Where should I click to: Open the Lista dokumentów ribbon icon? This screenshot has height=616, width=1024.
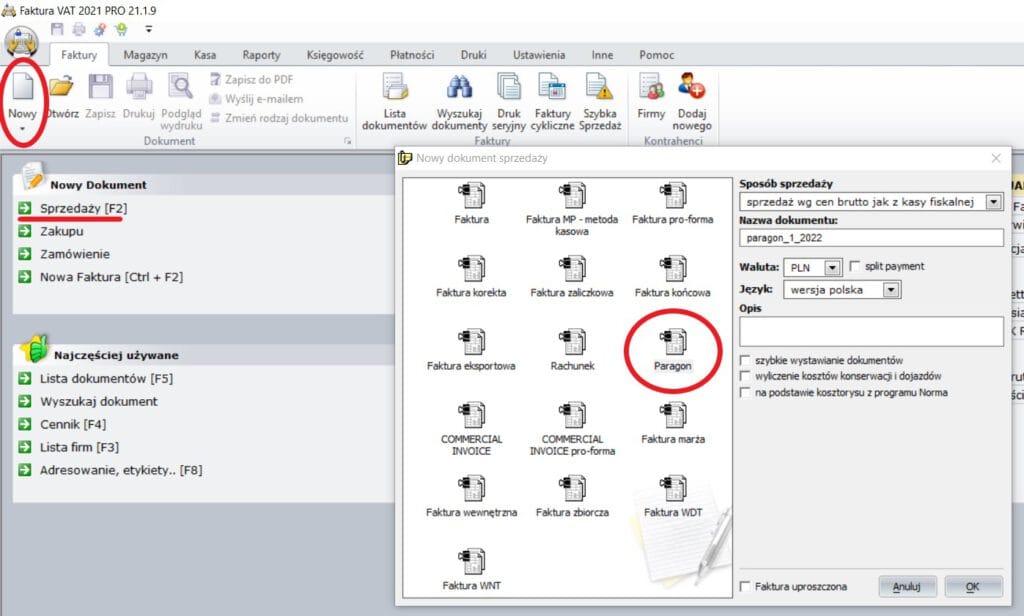(394, 89)
